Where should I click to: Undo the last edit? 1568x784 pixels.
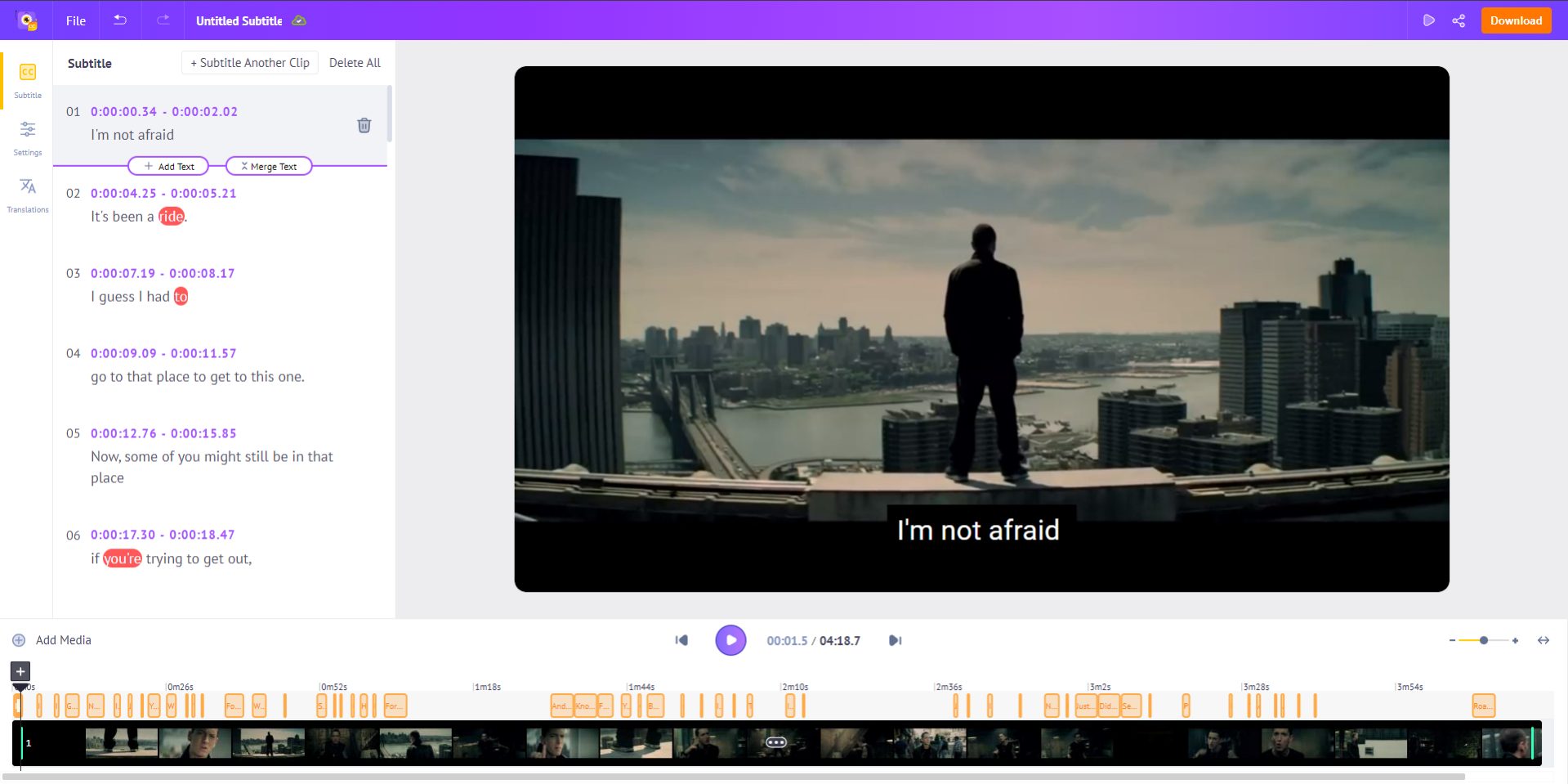(x=119, y=20)
